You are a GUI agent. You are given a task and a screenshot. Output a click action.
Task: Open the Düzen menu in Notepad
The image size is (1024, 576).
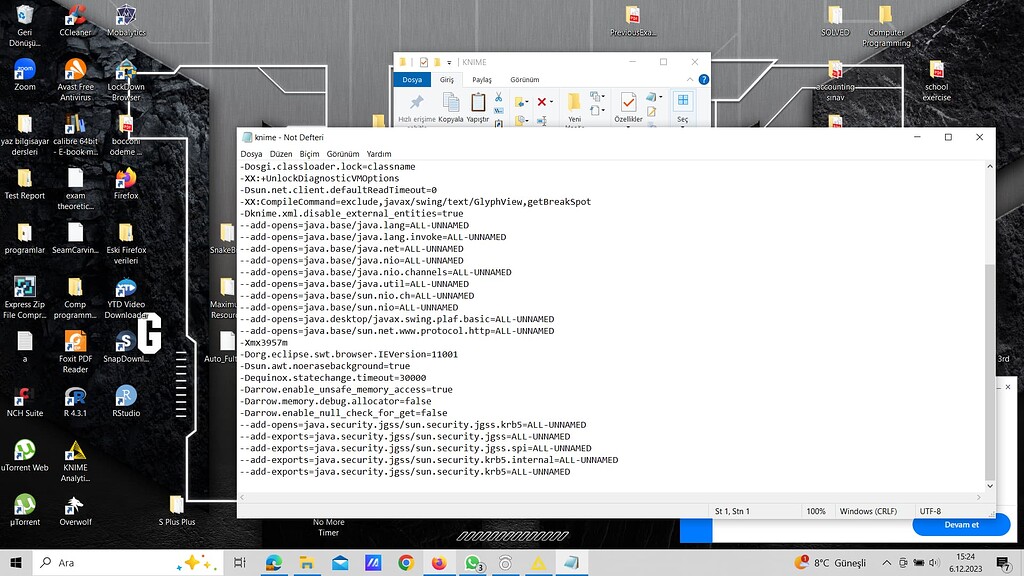pos(280,154)
